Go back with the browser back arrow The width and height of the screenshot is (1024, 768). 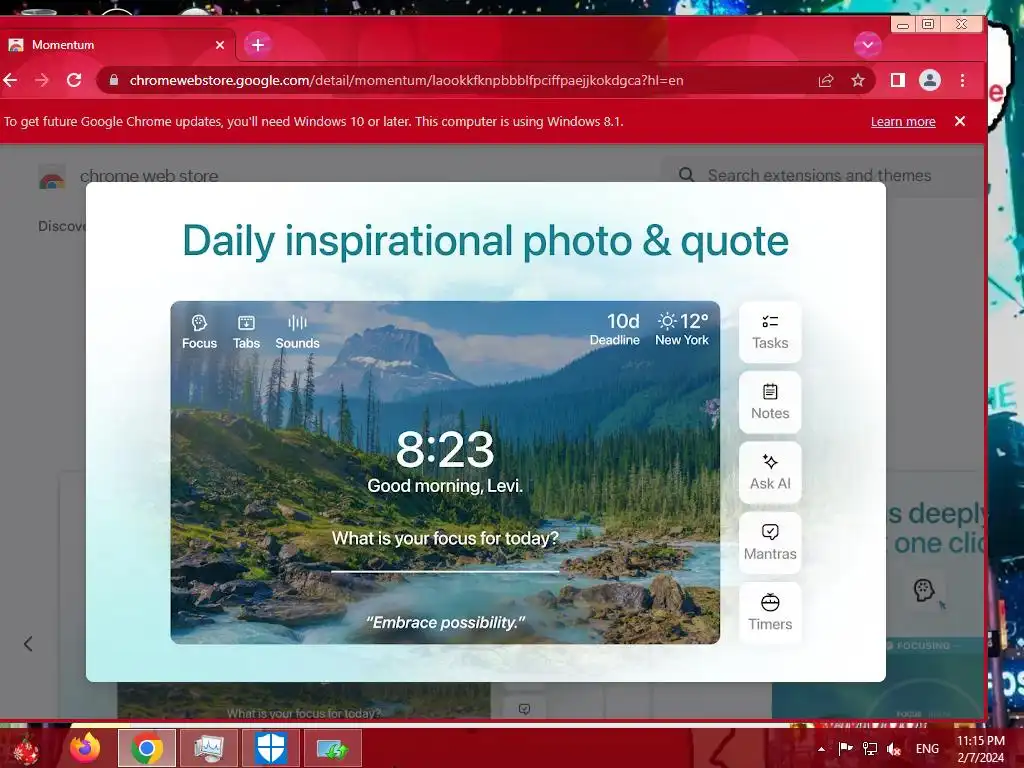[x=10, y=80]
